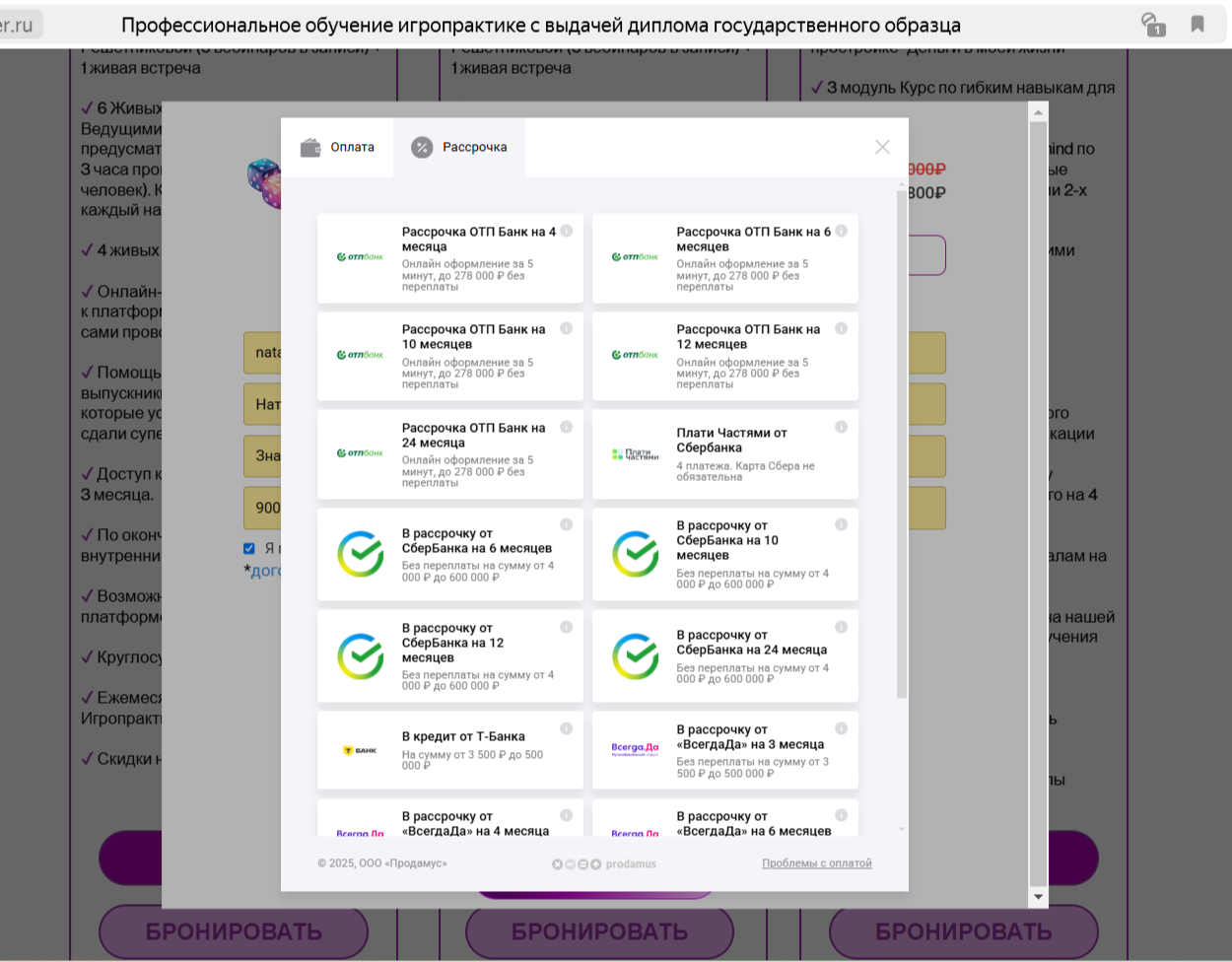Viewport: 1232px width, 962px height.
Task: Click info icon for ВсегдаДа на 4 месяца
Action: [x=566, y=815]
